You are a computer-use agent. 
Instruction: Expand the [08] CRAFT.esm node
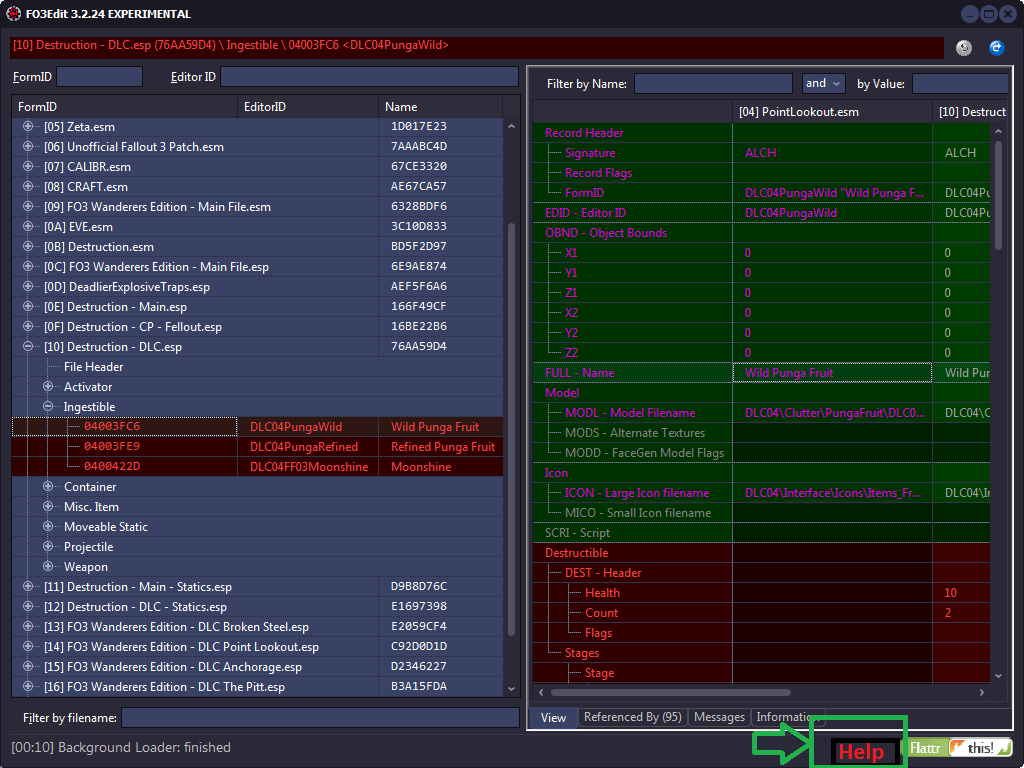pyautogui.click(x=28, y=187)
